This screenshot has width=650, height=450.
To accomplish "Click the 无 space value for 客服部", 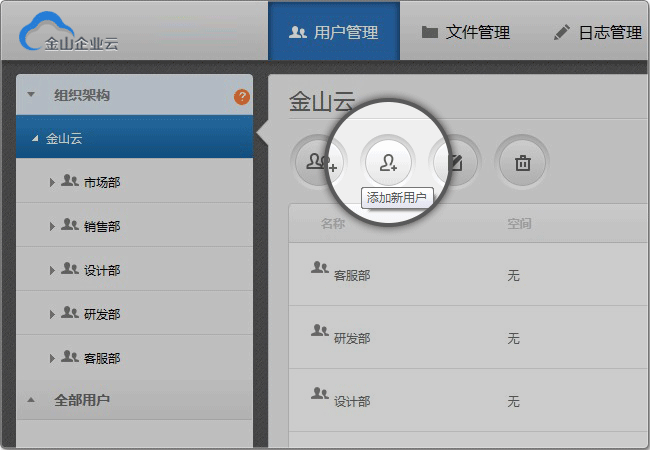I will [x=513, y=276].
